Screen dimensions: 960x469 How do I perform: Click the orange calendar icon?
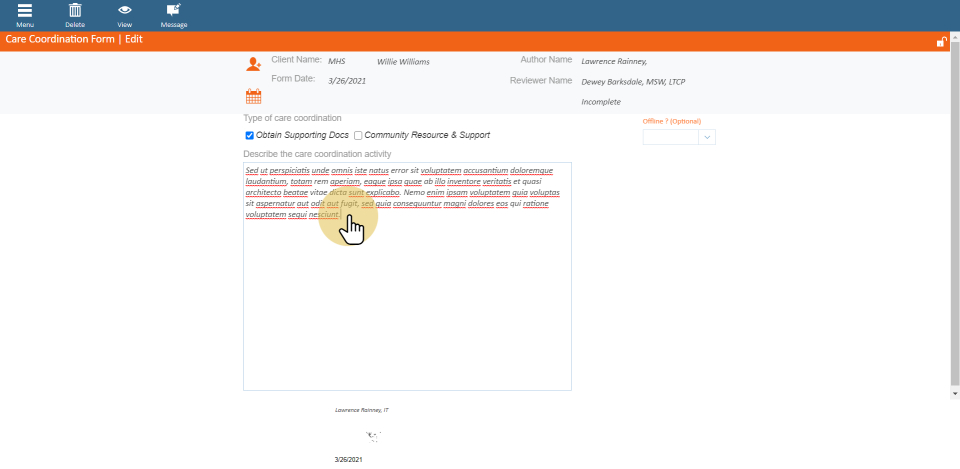pyautogui.click(x=253, y=97)
